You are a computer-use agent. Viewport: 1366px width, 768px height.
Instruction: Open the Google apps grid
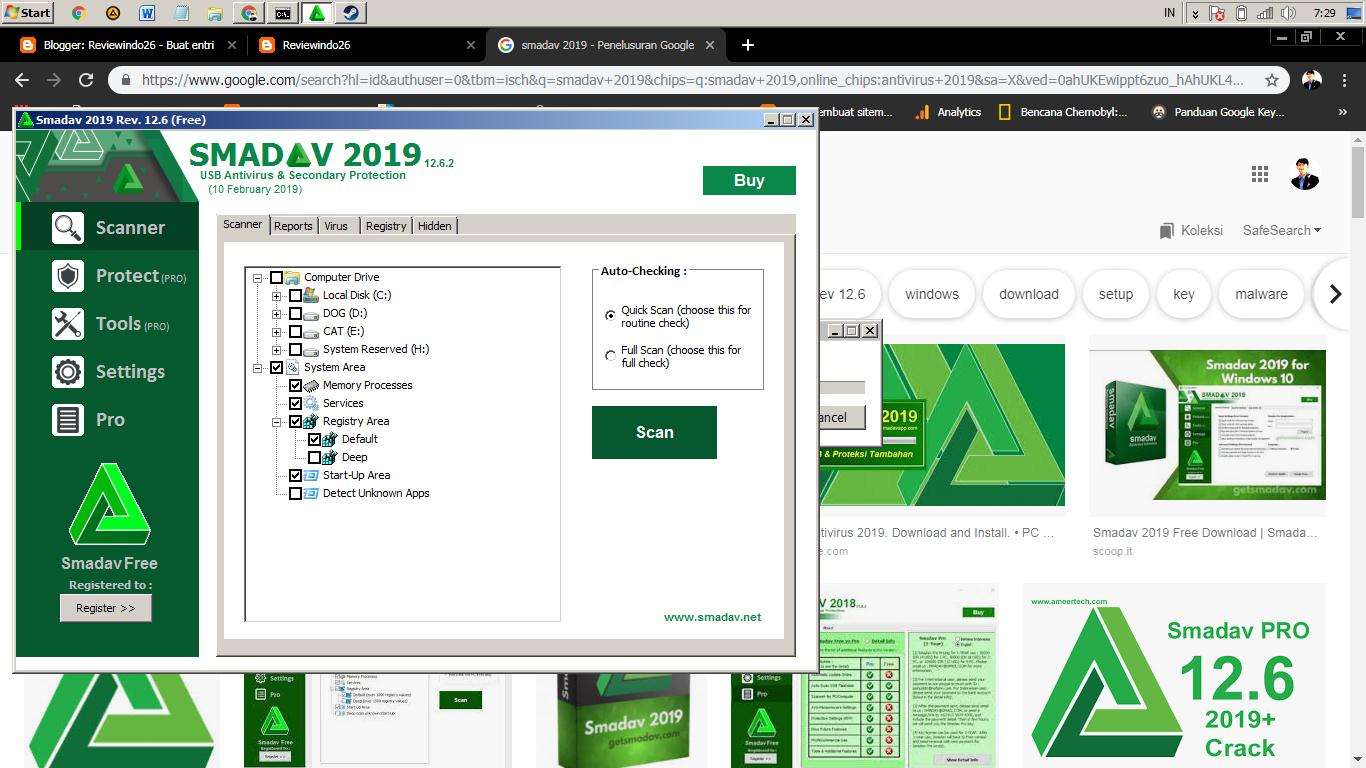[x=1259, y=174]
